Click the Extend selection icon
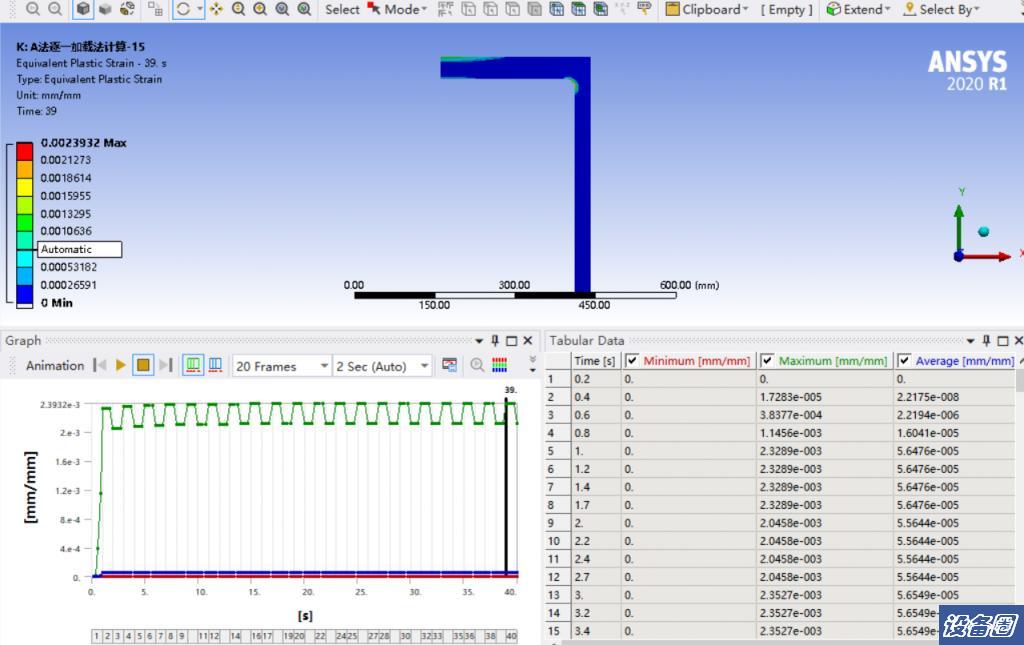Image resolution: width=1024 pixels, height=645 pixels. point(833,9)
